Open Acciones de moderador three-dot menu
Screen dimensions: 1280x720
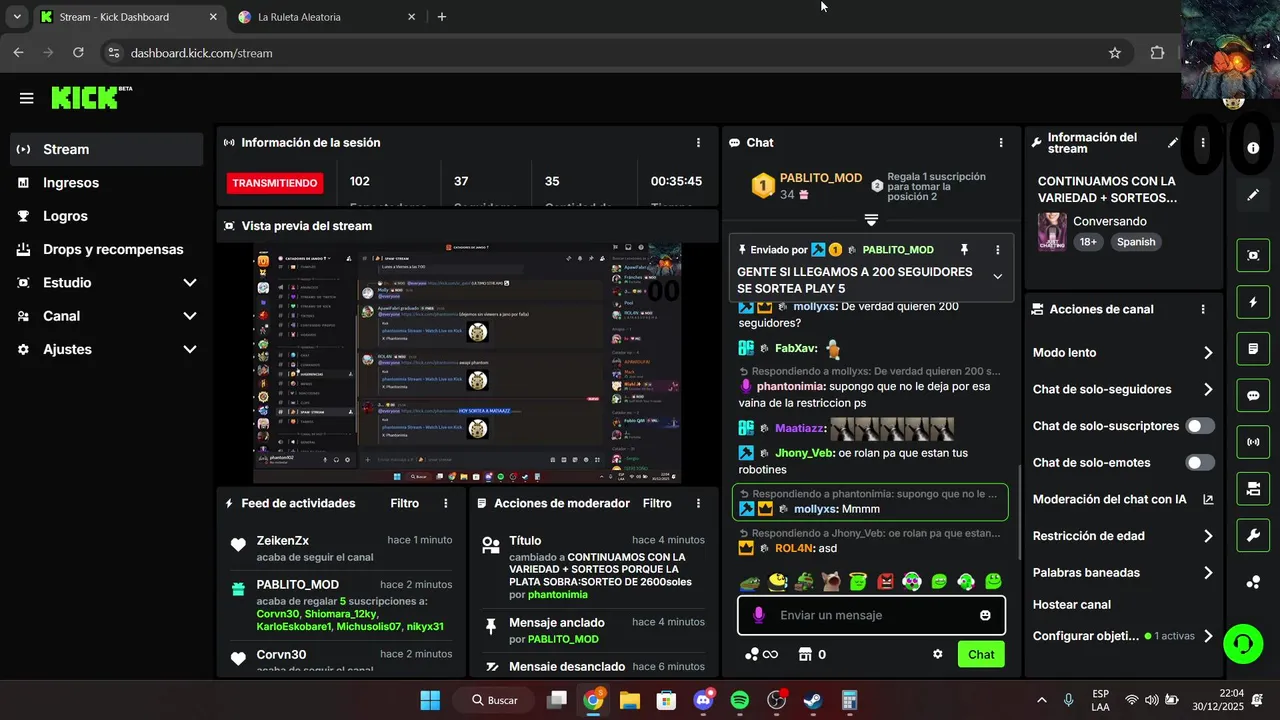pyautogui.click(x=698, y=503)
